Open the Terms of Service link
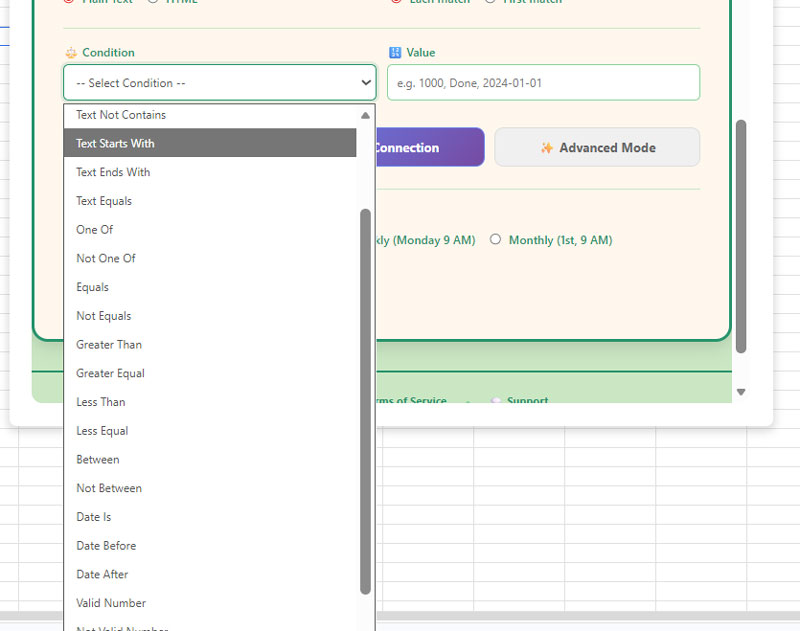This screenshot has height=631, width=800. coord(411,400)
